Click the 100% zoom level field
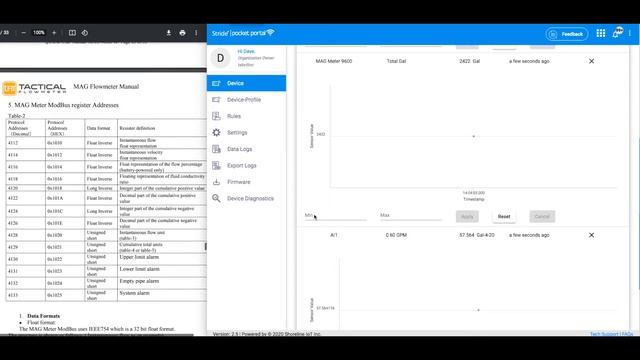The width and height of the screenshot is (640, 360). [x=39, y=33]
